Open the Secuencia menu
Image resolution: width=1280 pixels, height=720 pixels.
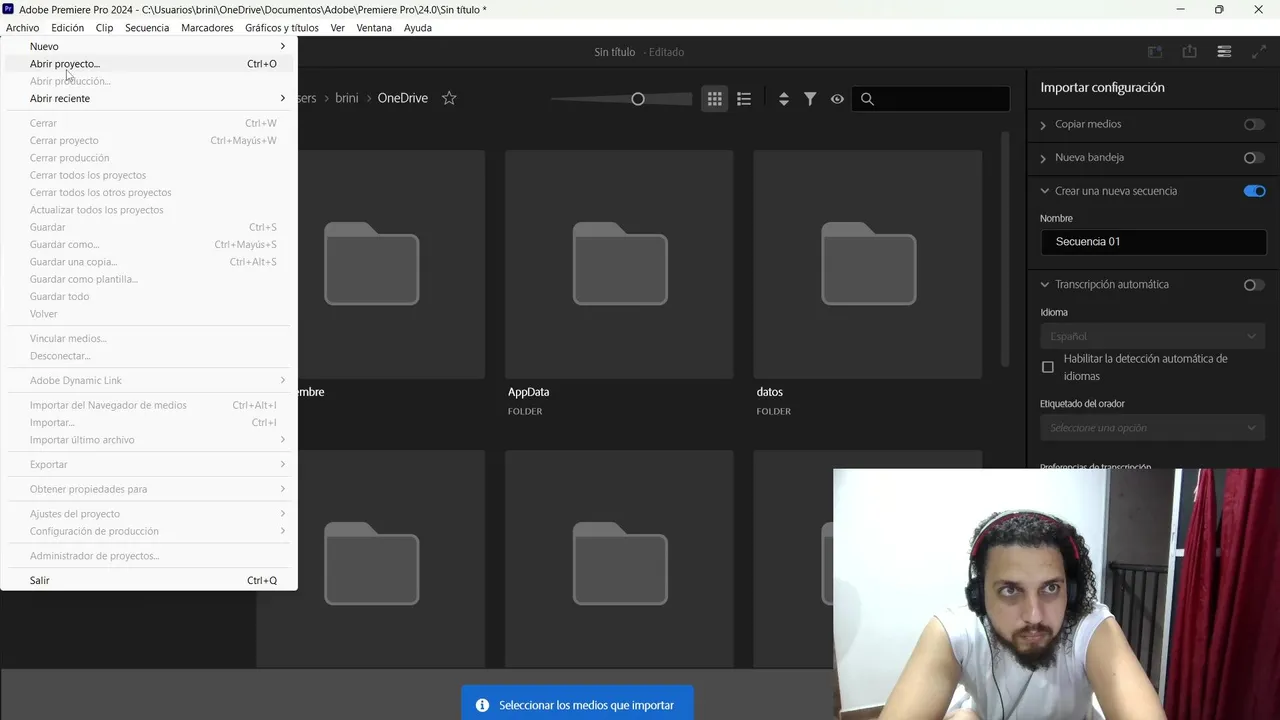[147, 28]
